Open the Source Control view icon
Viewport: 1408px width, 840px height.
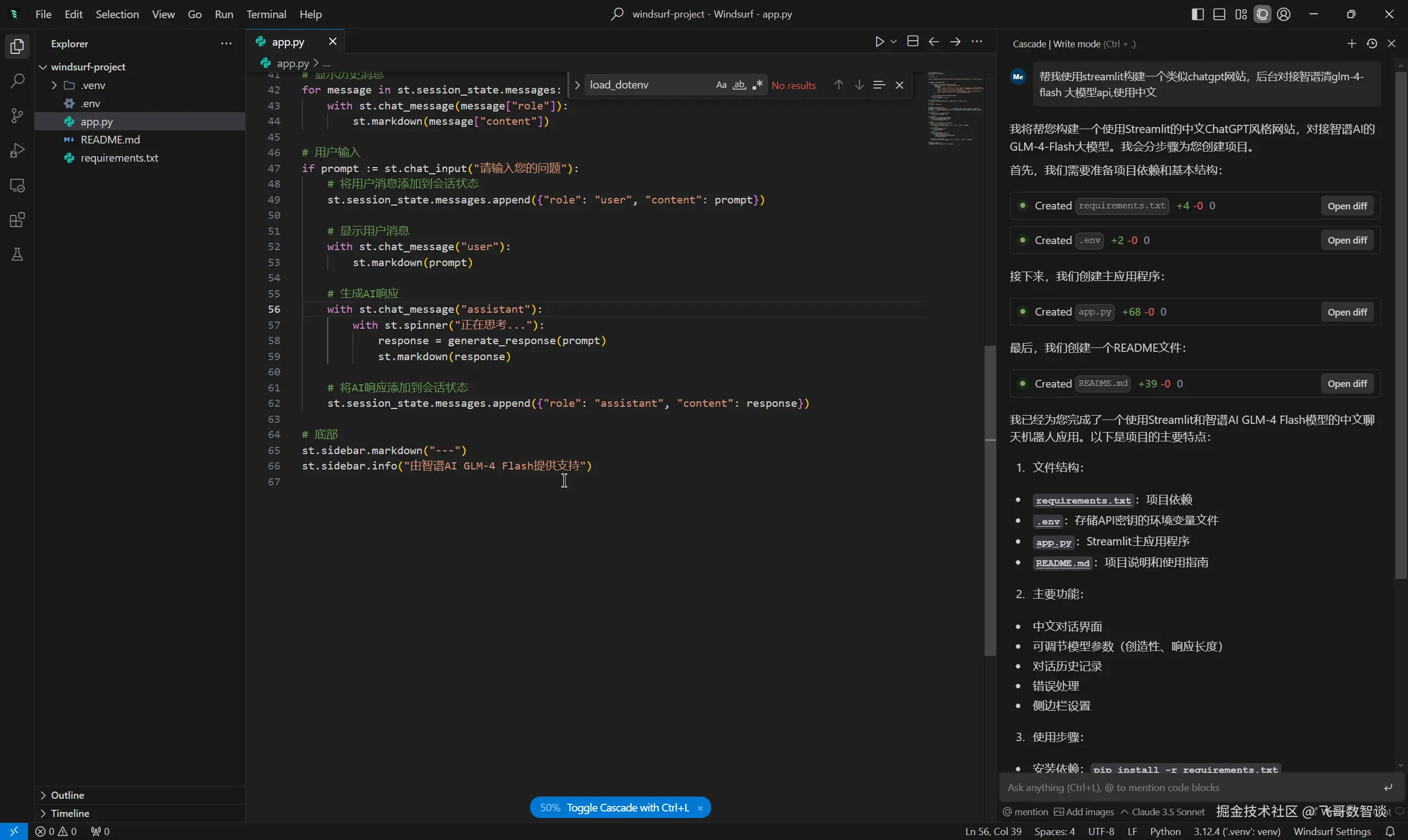[17, 115]
